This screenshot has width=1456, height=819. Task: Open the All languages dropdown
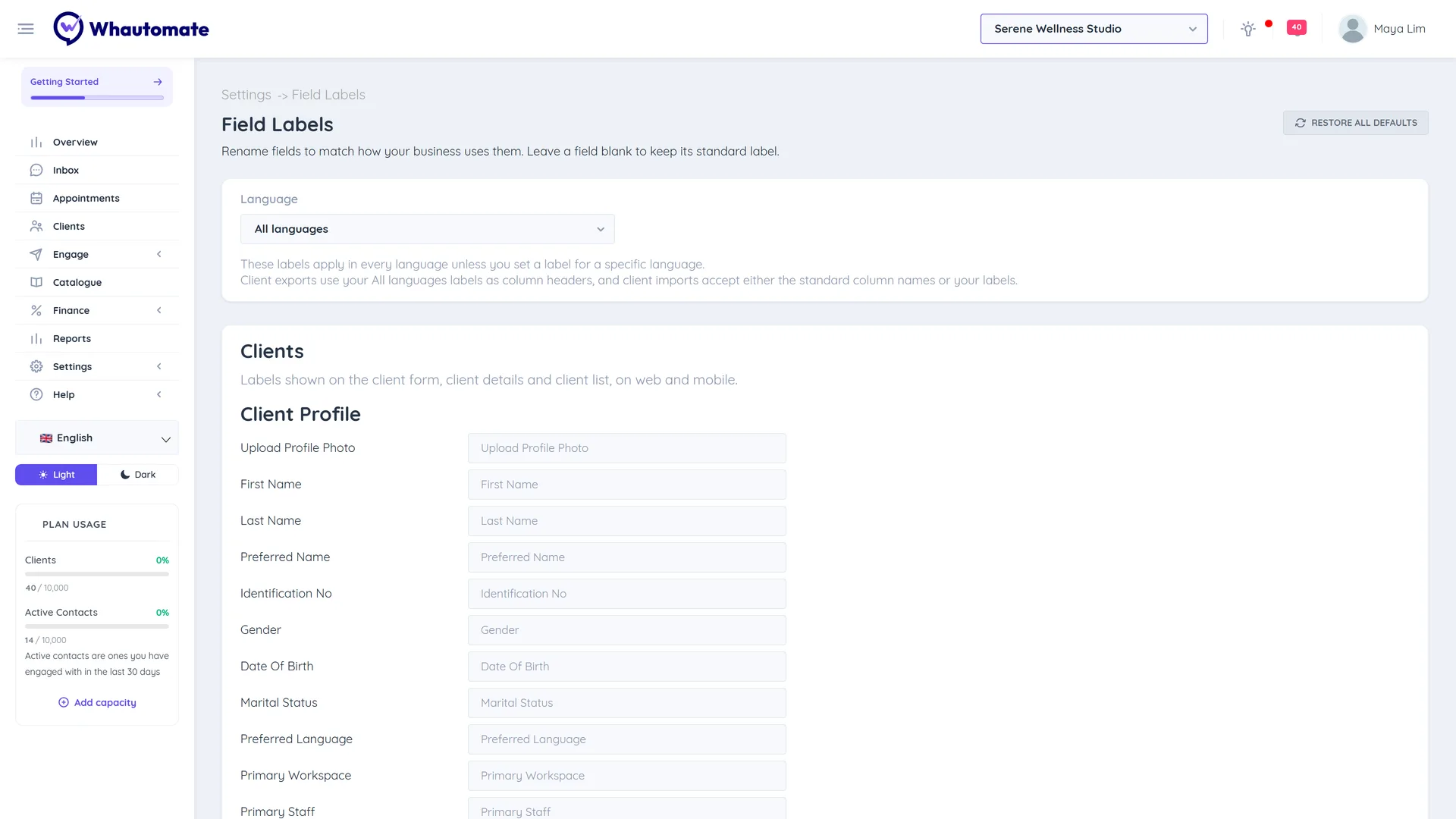pyautogui.click(x=428, y=229)
